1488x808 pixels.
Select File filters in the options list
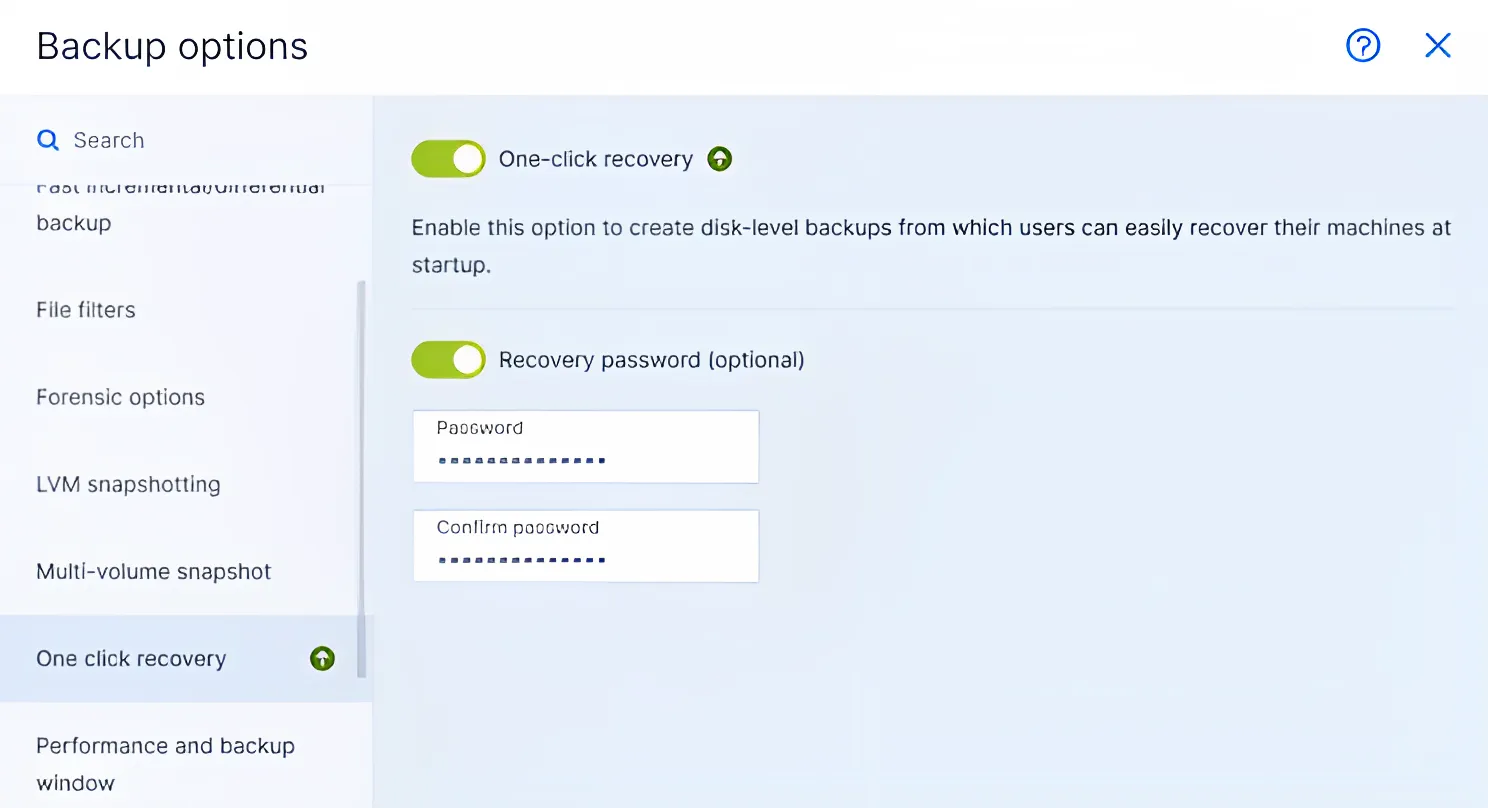(x=85, y=309)
